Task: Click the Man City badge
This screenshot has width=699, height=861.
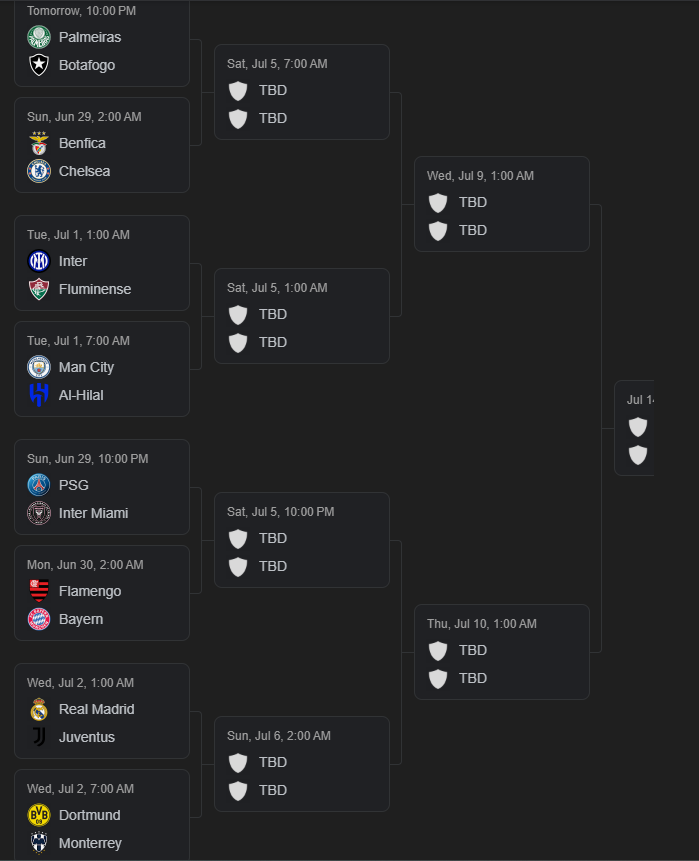Action: 39,367
